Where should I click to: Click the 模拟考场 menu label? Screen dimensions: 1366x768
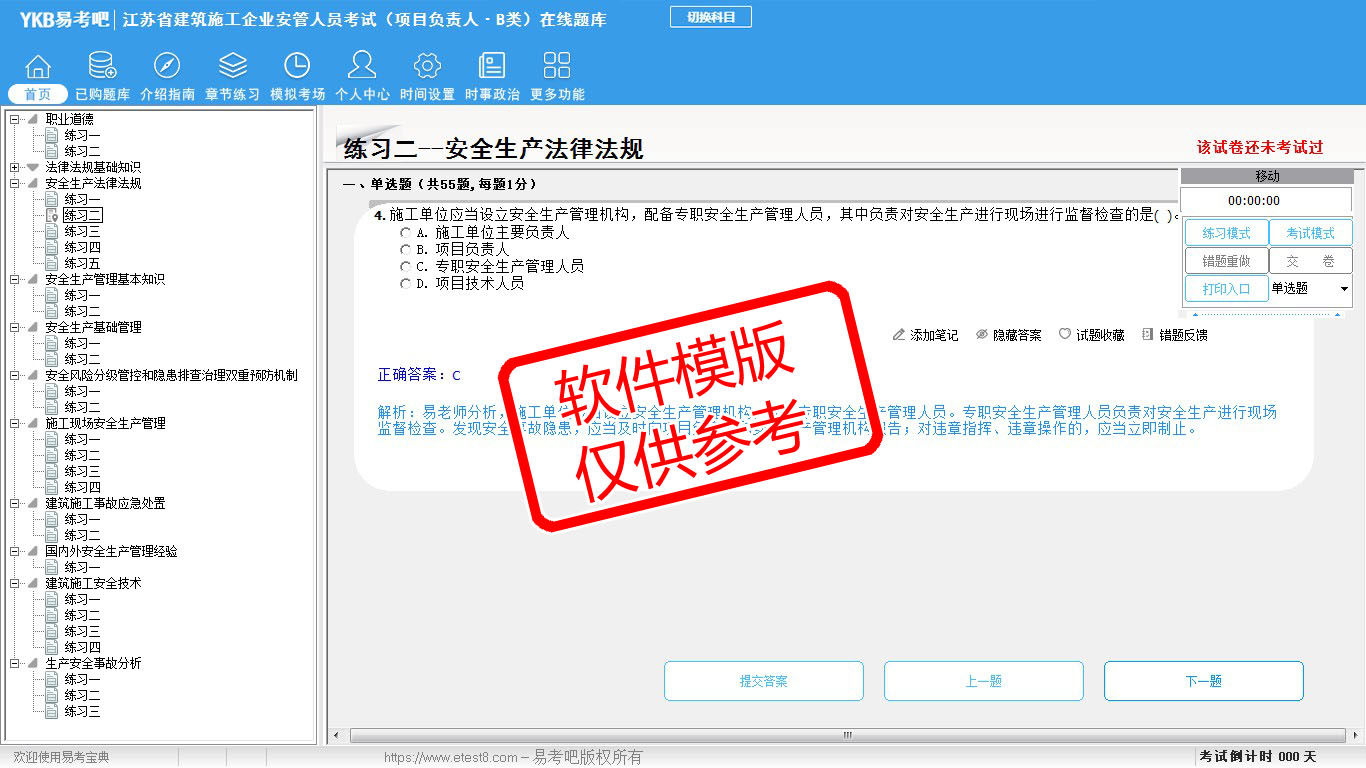[297, 94]
